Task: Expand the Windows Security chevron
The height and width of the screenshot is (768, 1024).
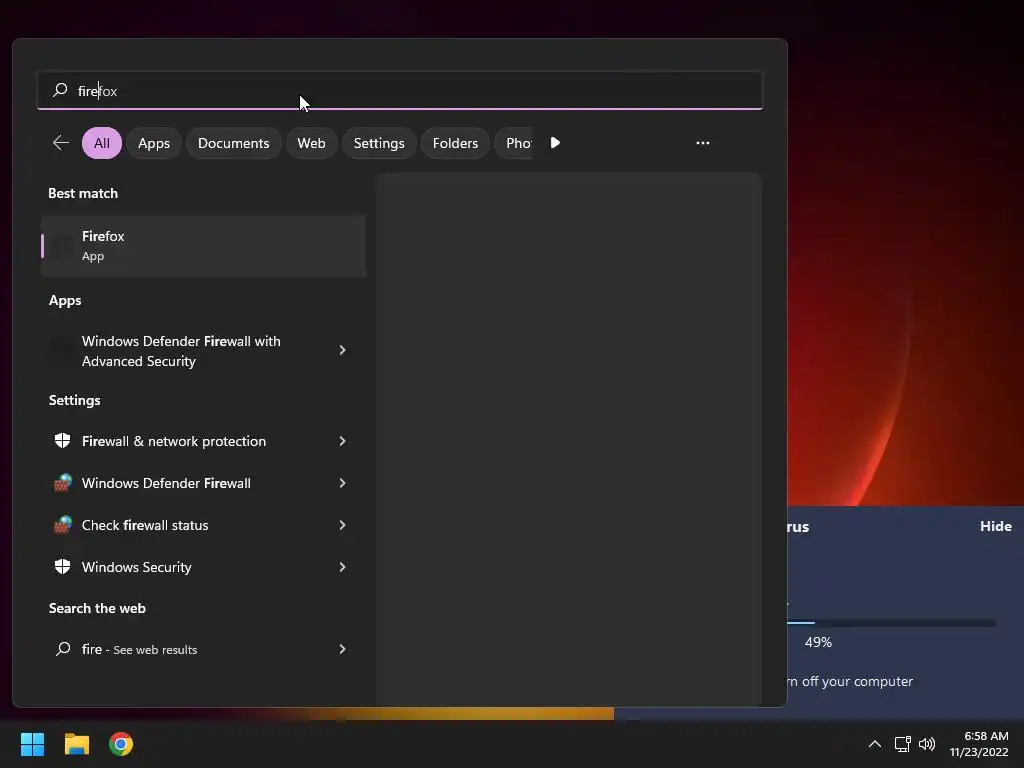Action: pos(342,567)
